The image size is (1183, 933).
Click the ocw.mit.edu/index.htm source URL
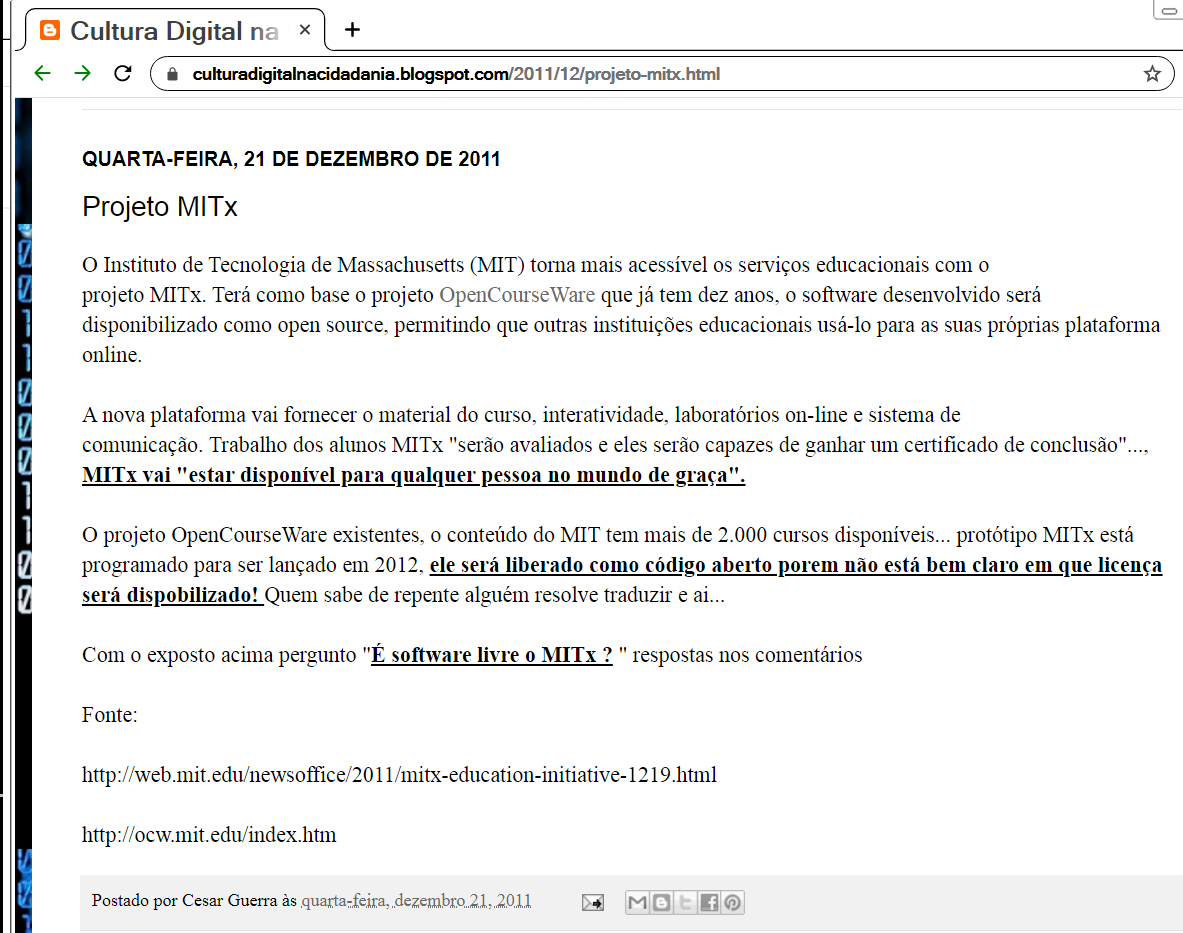(x=209, y=835)
